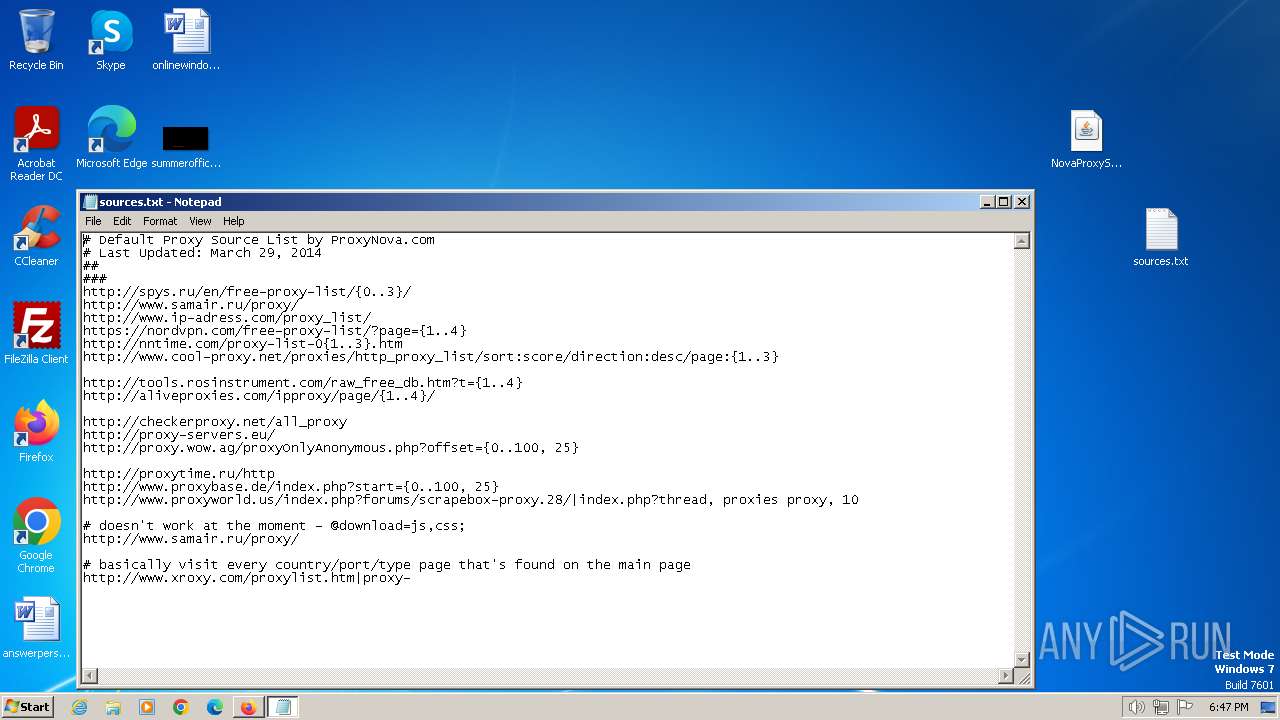The width and height of the screenshot is (1280, 720).
Task: Click the cool-proxy.net proxies line
Action: (431, 357)
